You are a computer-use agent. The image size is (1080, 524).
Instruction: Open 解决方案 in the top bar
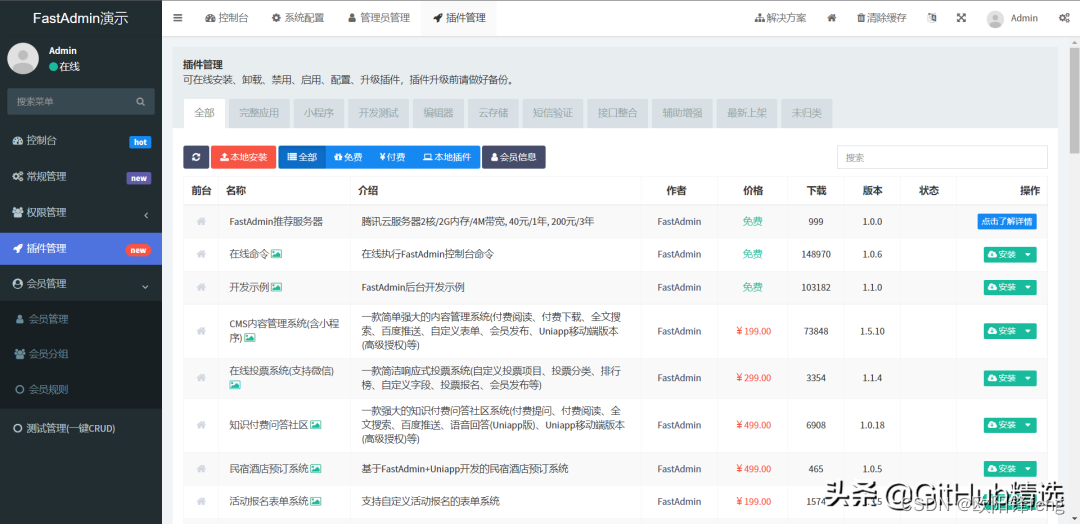pos(780,18)
